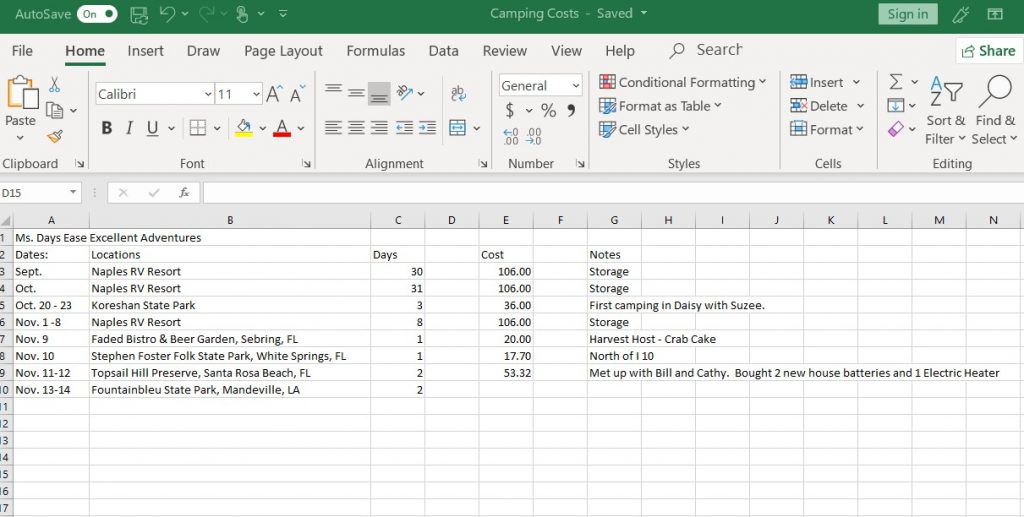Switch to the Data tab
This screenshot has height=517, width=1024.
pos(443,51)
